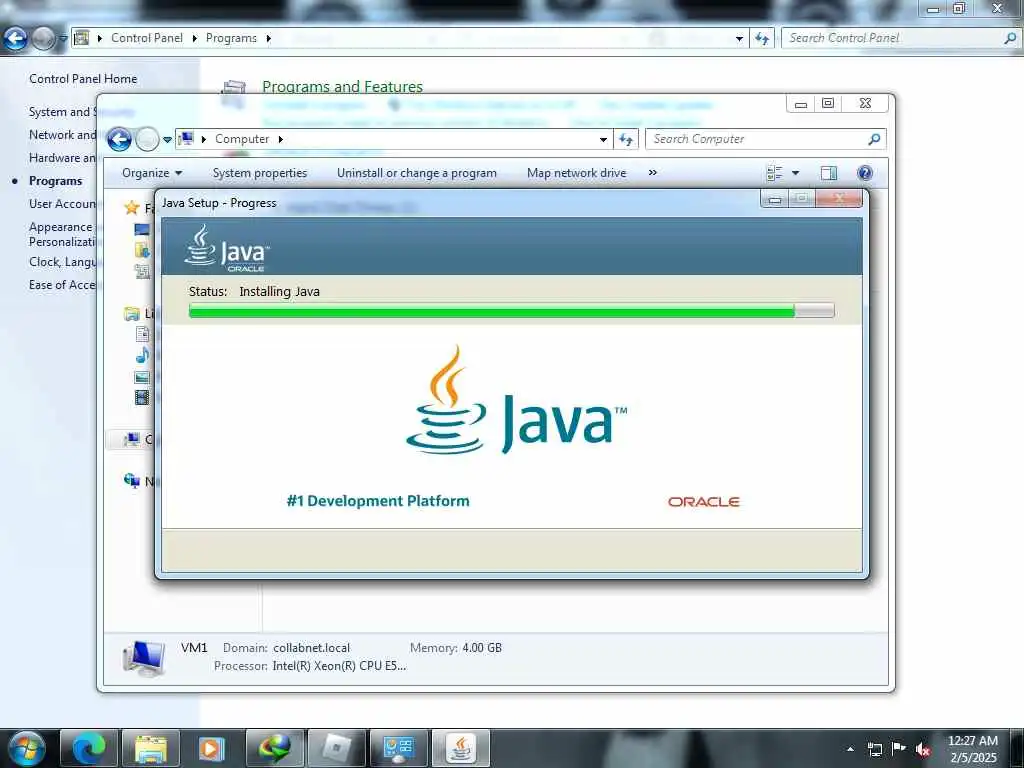This screenshot has width=1024, height=768.
Task: Toggle the preview pane icon
Action: 829,173
